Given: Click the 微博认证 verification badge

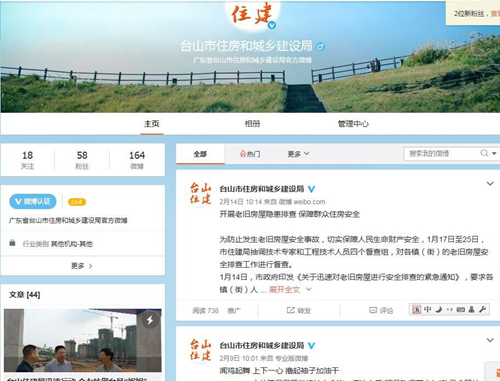Looking at the screenshot, I should 33,201.
